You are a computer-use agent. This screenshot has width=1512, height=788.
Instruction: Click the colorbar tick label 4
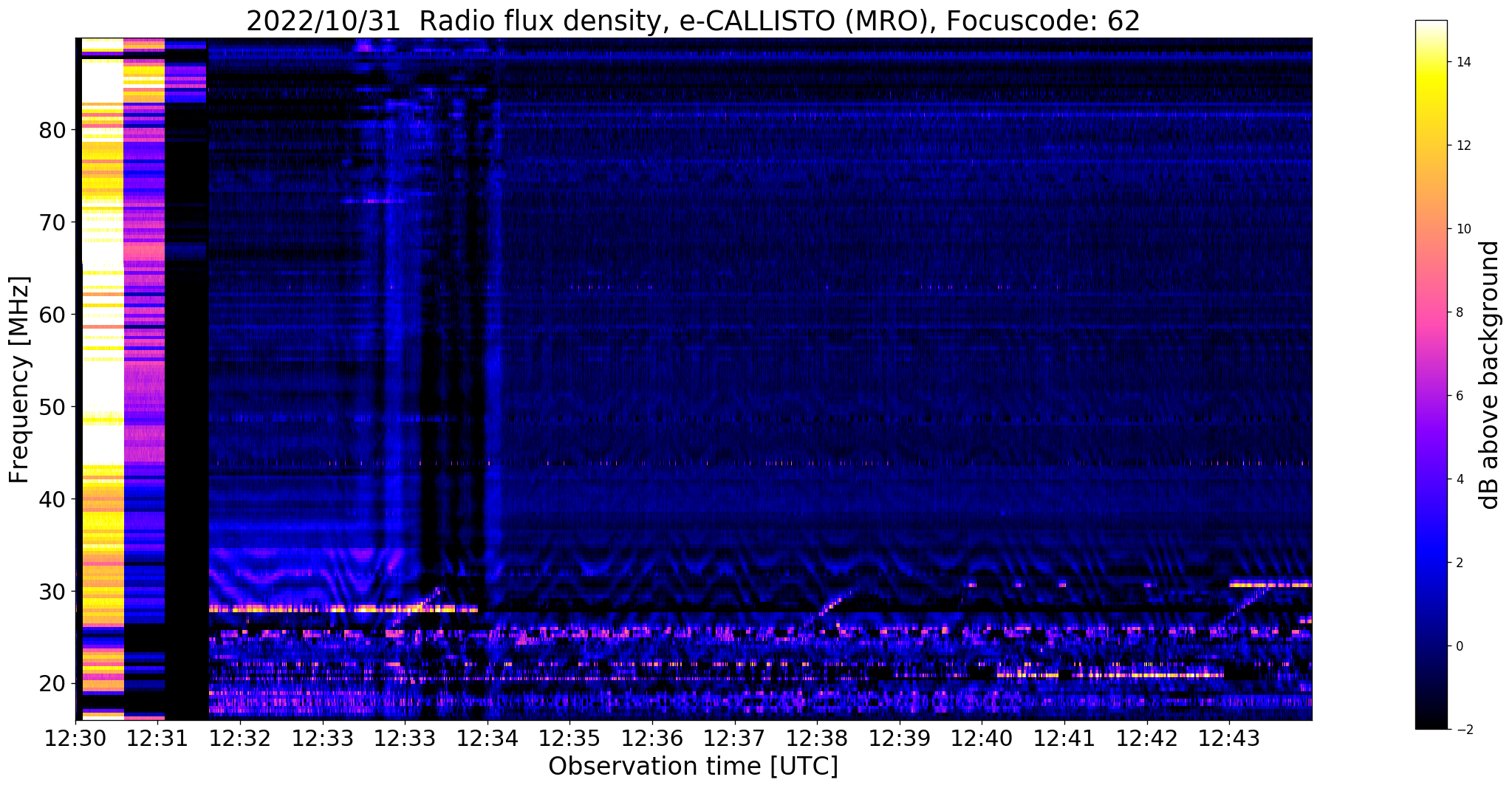1460,479
